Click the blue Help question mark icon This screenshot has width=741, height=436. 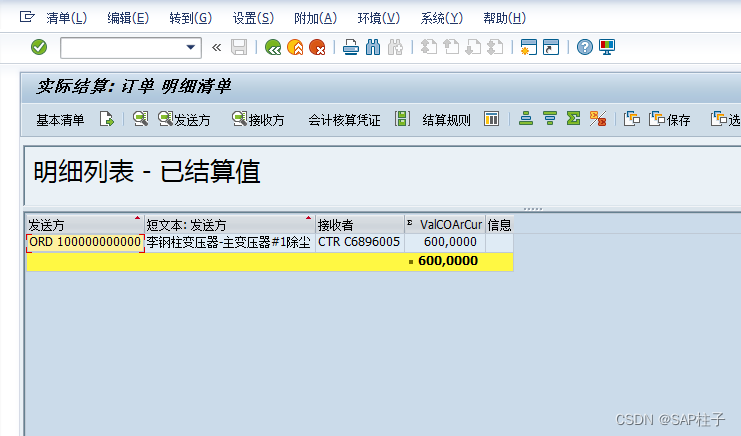click(x=585, y=47)
